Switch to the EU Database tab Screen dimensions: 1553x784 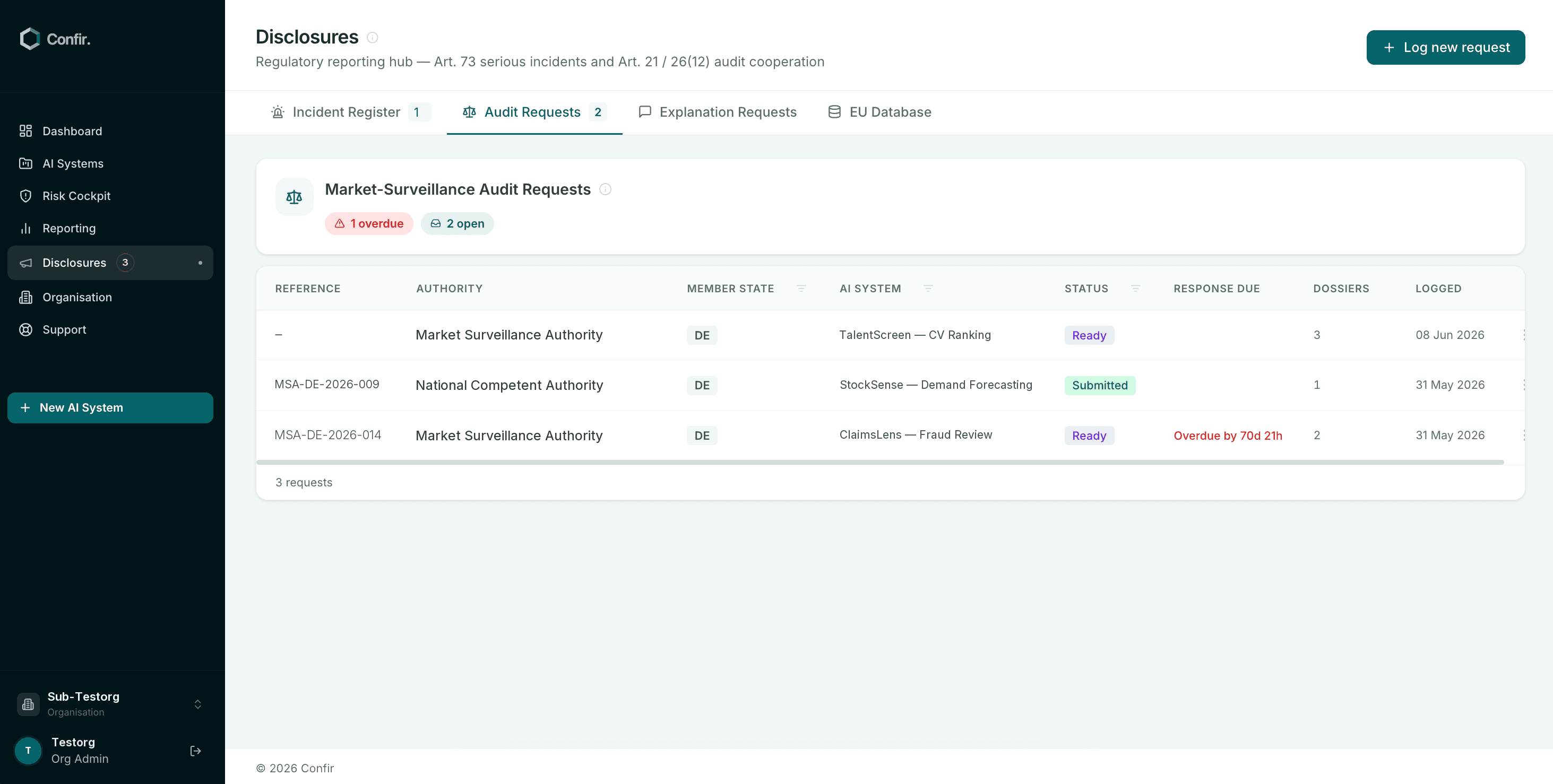(879, 112)
